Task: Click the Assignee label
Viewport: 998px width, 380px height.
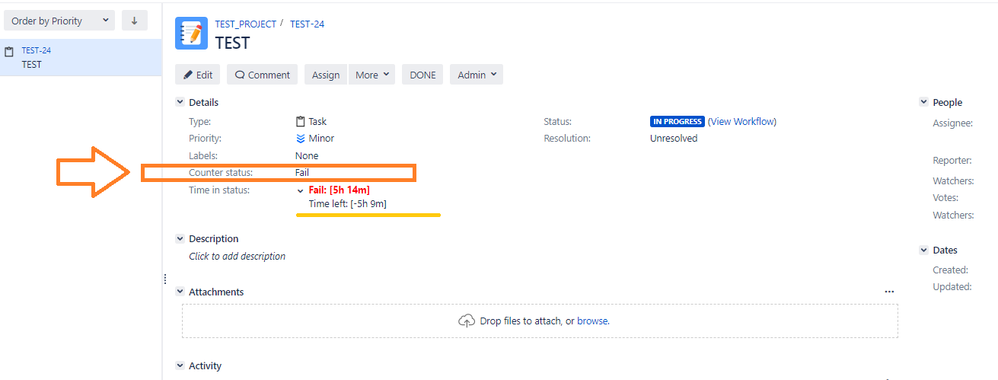Action: (953, 123)
